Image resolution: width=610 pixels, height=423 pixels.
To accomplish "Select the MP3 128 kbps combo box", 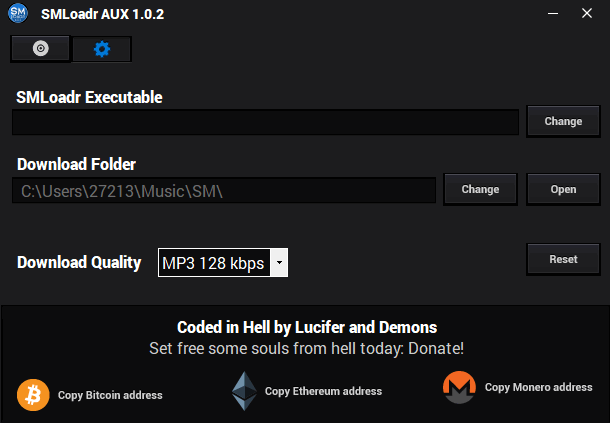I will click(x=223, y=263).
